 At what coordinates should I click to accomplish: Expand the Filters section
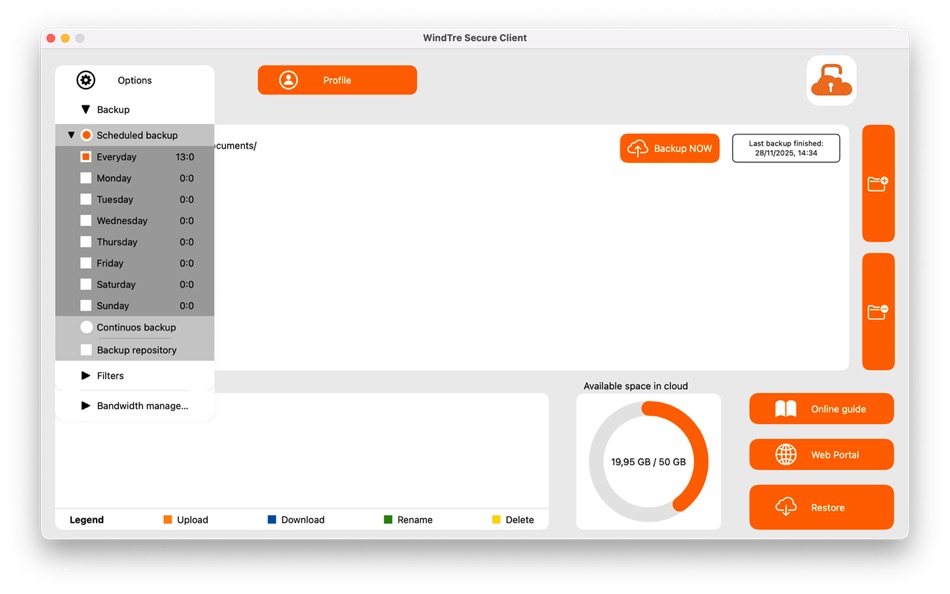85,375
